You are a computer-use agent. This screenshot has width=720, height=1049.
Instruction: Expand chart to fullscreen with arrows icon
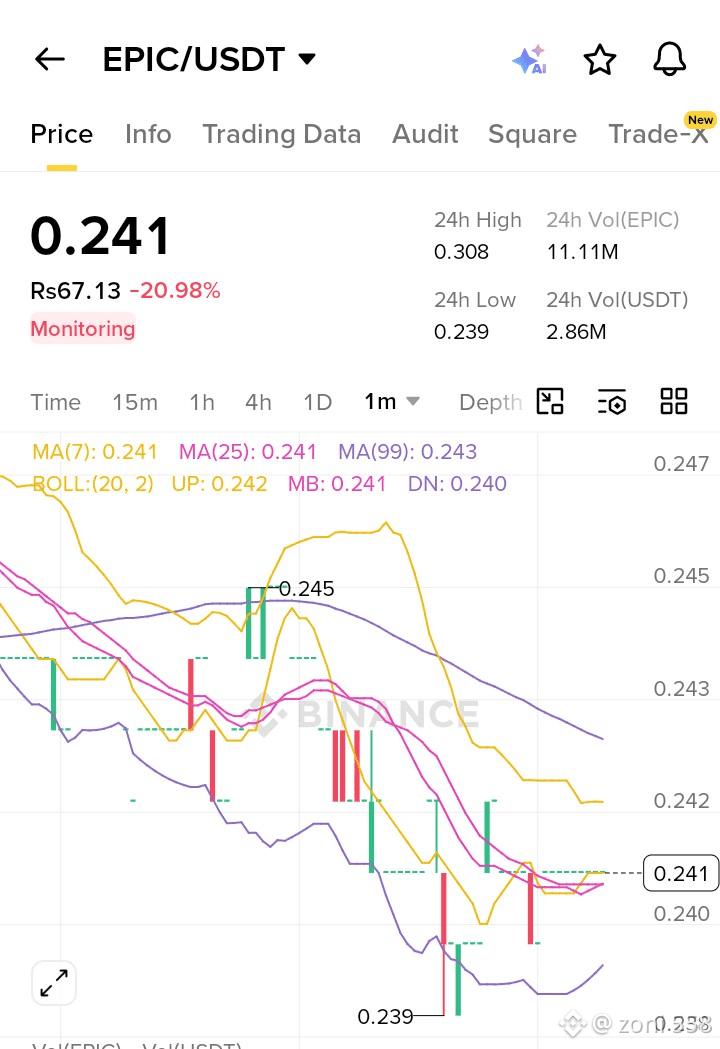point(54,983)
